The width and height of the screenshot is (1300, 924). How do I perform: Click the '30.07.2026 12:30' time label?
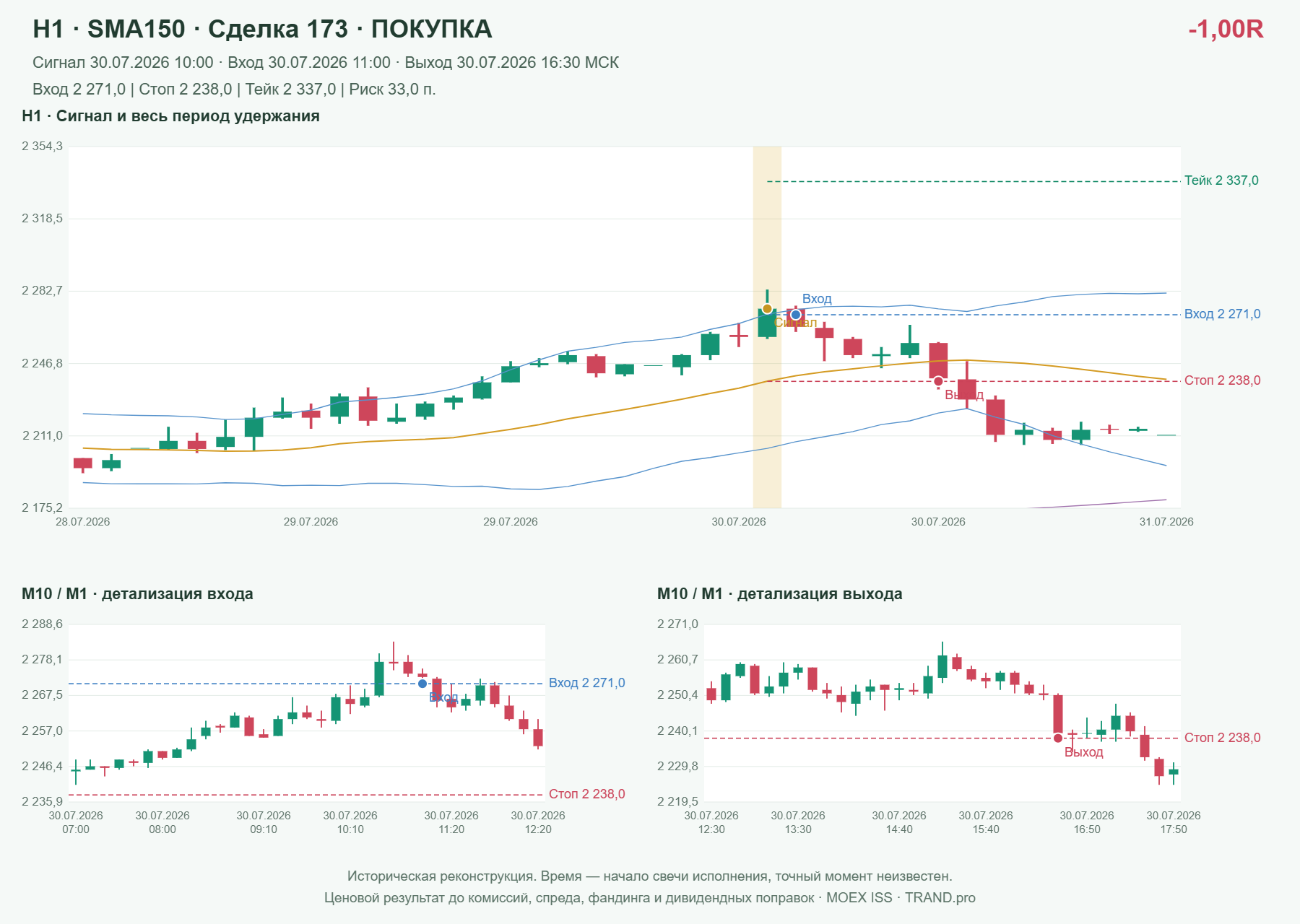(711, 822)
